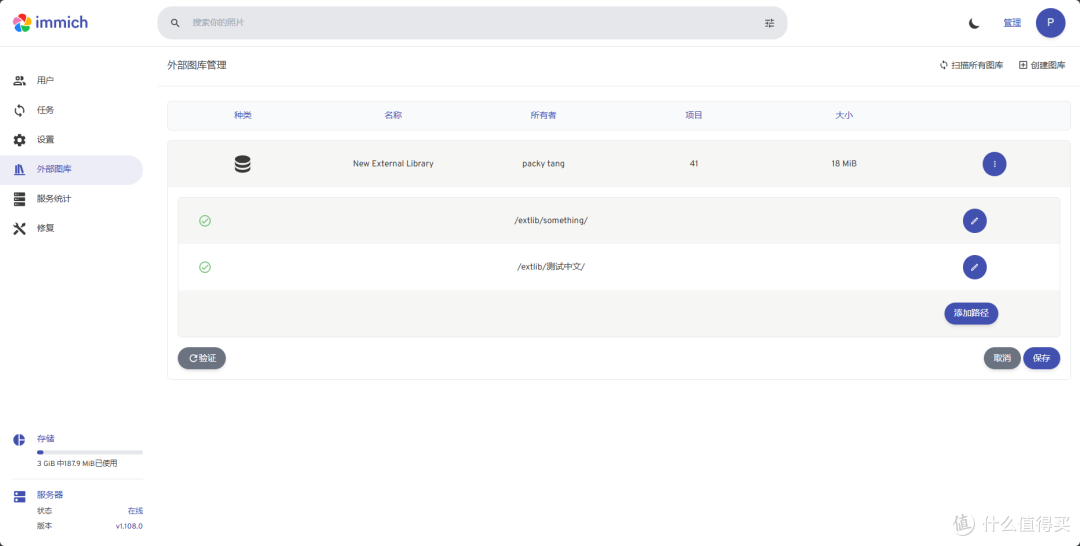Go to 任务 in the sidebar
Image resolution: width=1080 pixels, height=546 pixels.
pos(45,110)
